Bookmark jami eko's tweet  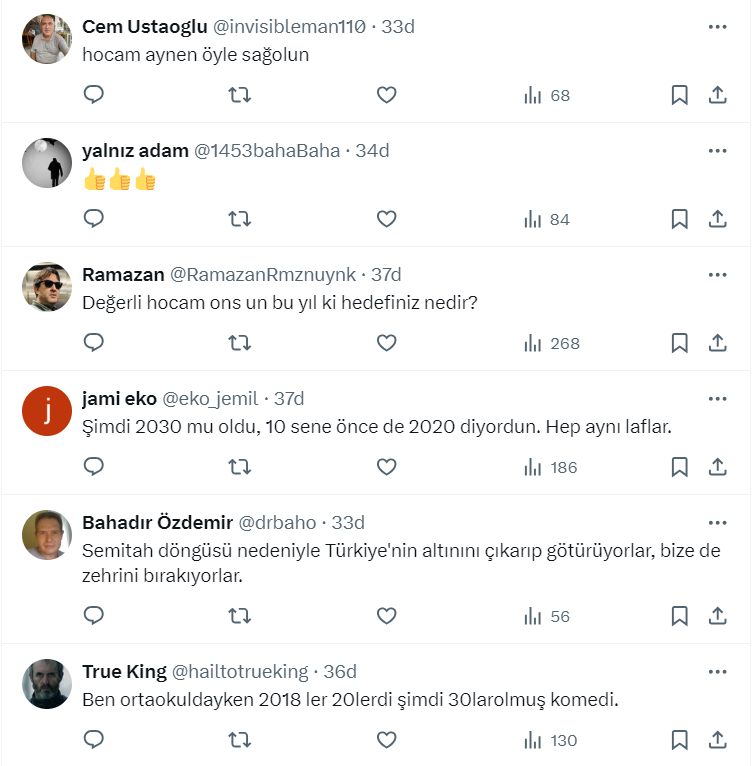tap(679, 467)
